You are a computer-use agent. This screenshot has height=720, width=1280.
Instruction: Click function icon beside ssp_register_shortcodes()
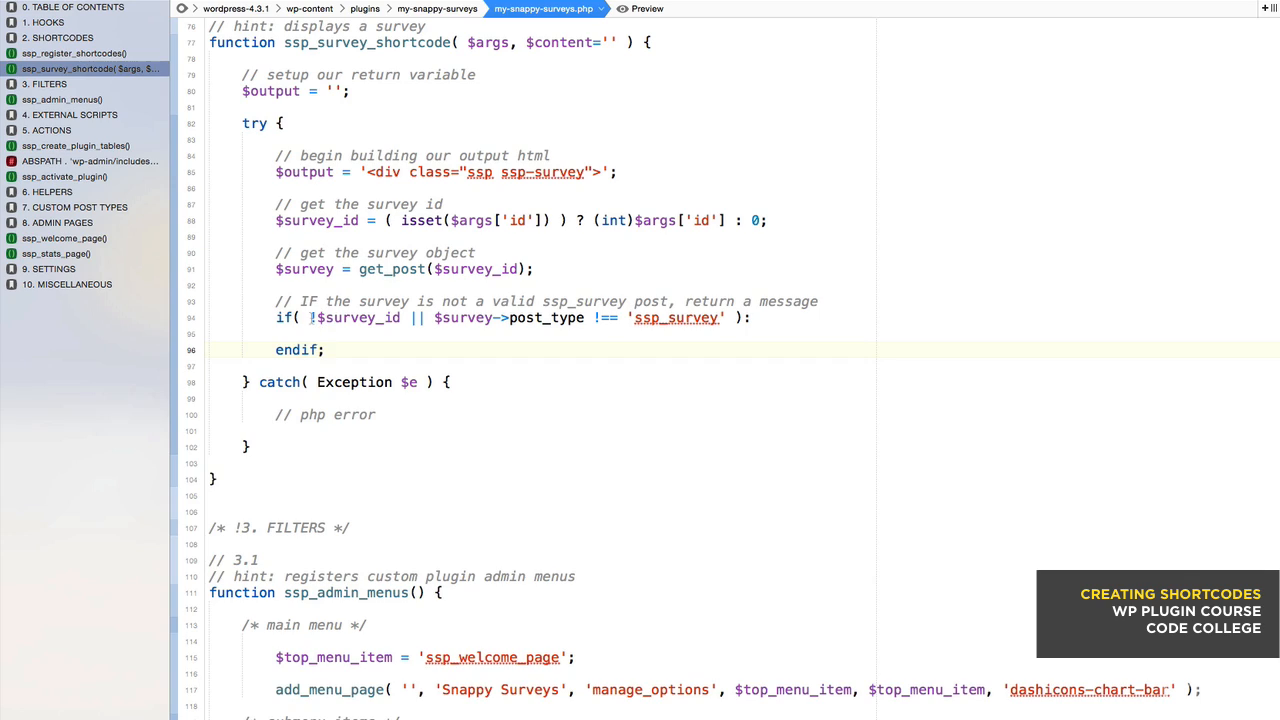point(12,53)
